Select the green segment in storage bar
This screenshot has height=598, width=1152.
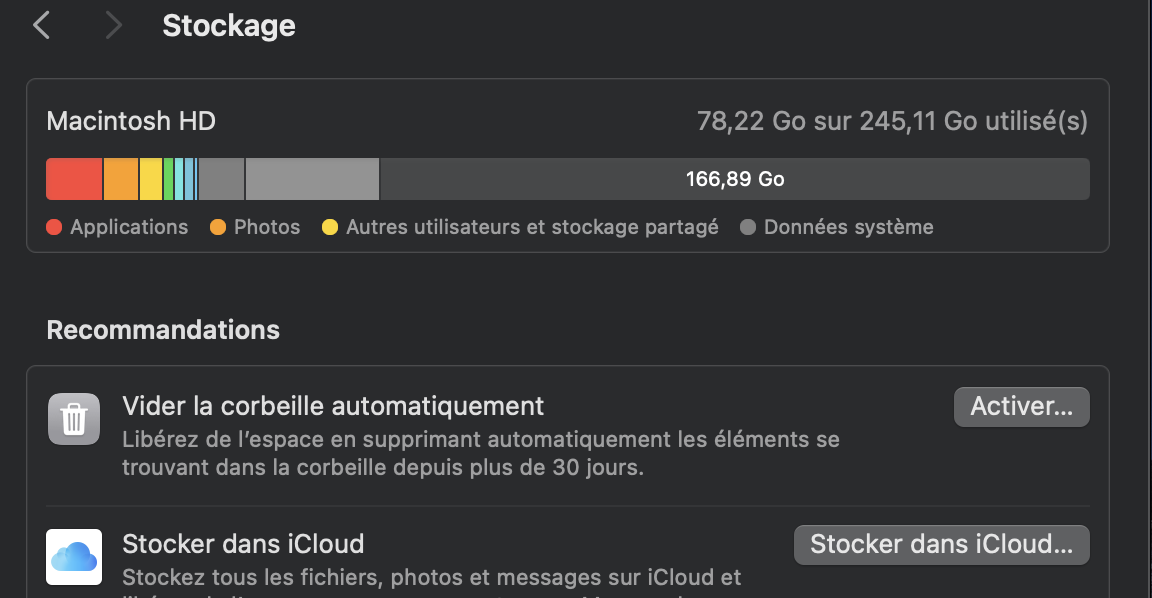(x=169, y=180)
